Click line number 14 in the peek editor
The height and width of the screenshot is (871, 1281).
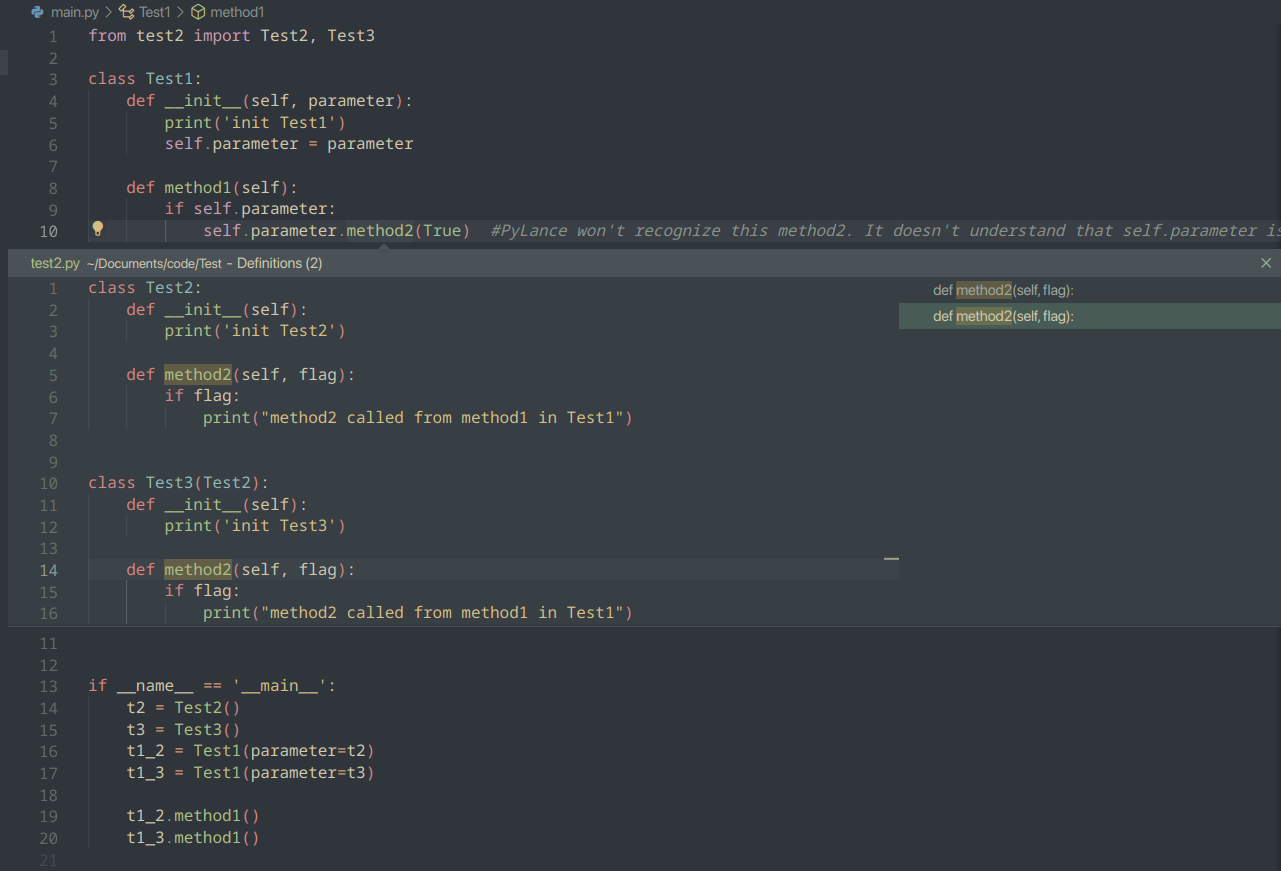click(48, 570)
